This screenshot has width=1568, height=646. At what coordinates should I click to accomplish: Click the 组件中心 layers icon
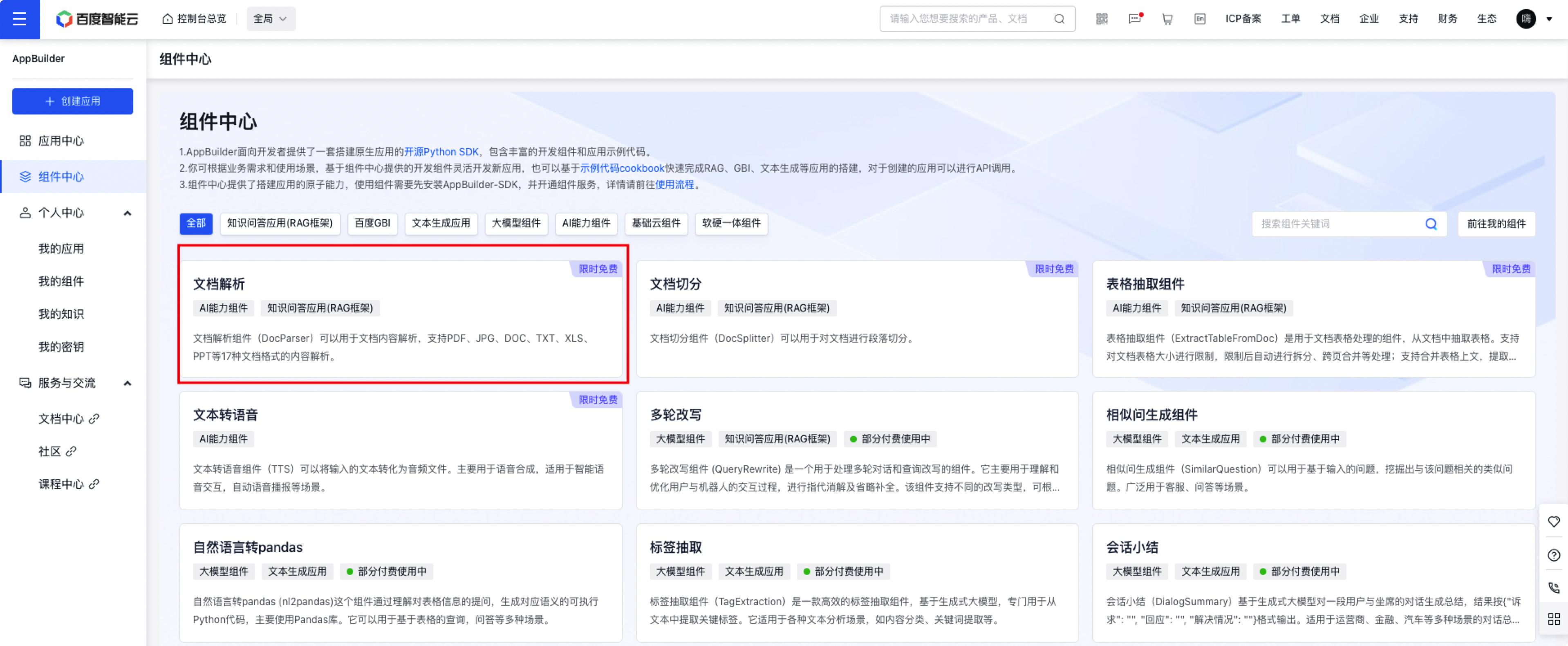[x=25, y=177]
